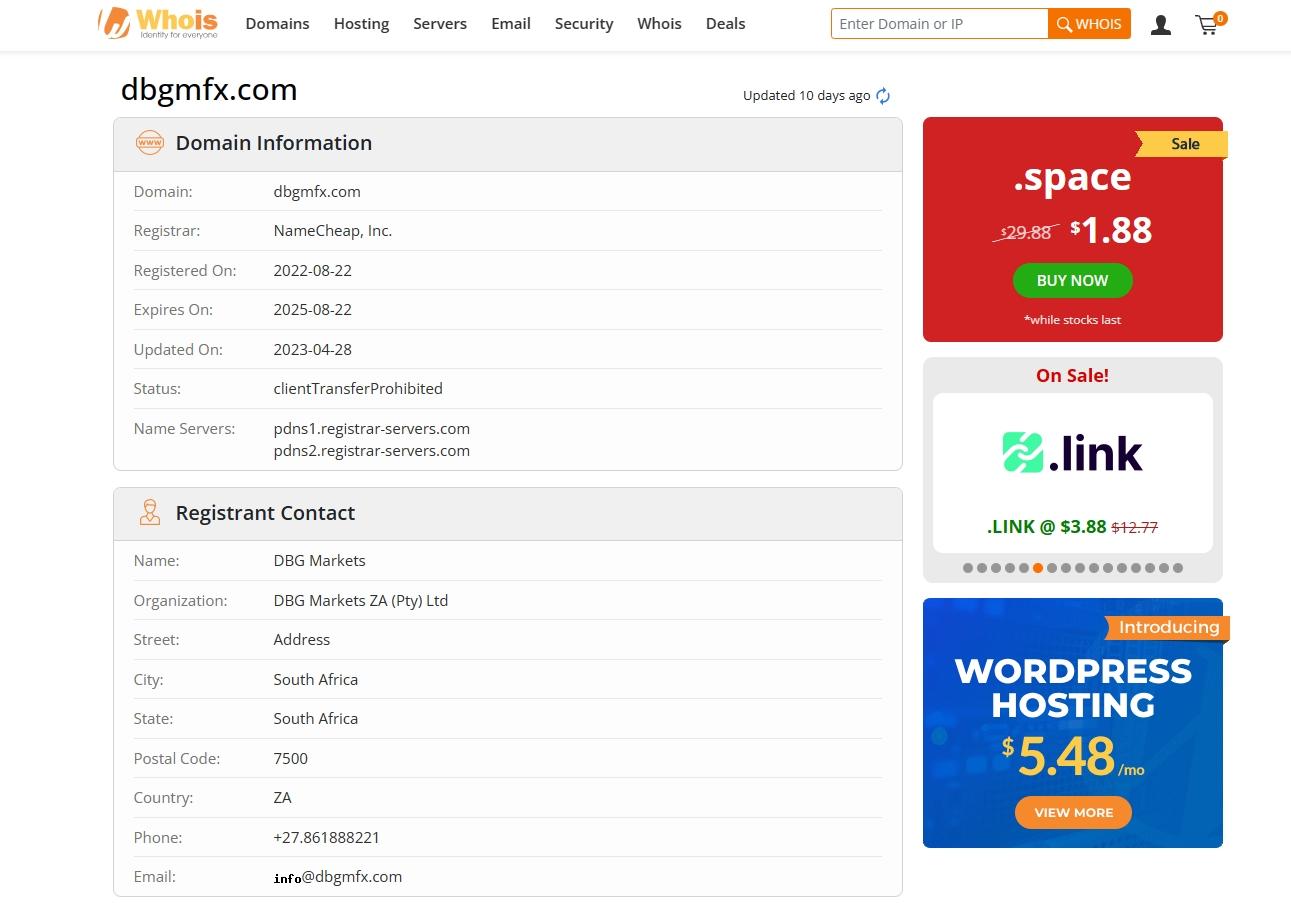Image resolution: width=1291 pixels, height=905 pixels.
Task: Click BUY NOW on .space sale
Action: [1072, 281]
